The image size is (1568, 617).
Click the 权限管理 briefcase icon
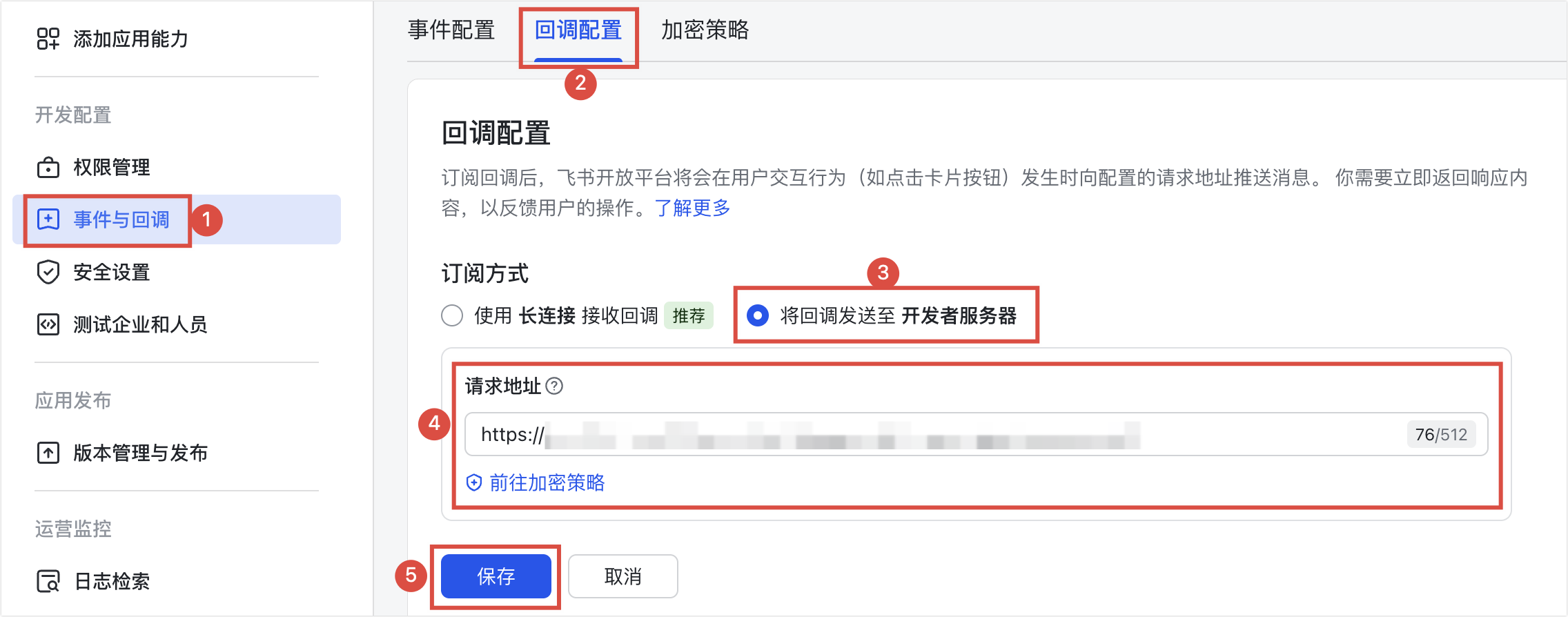pyautogui.click(x=48, y=167)
